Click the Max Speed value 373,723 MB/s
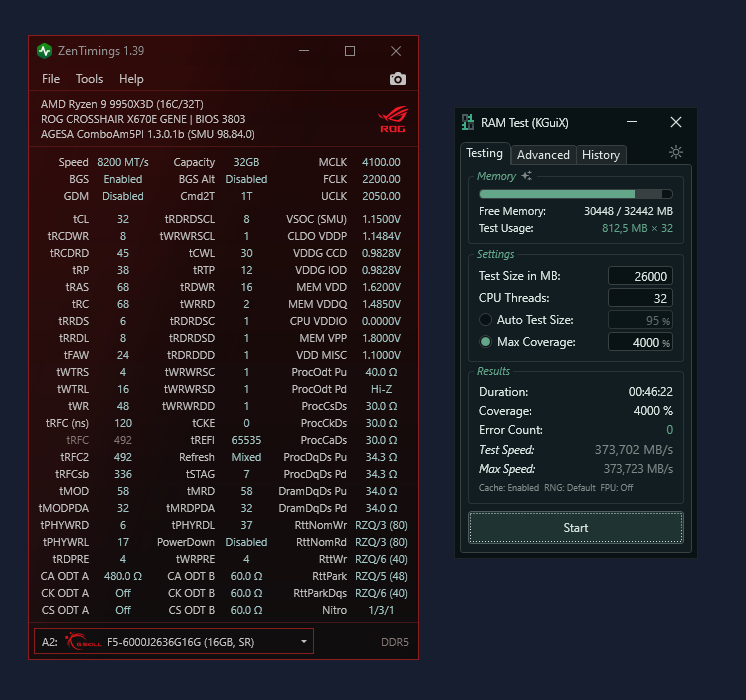Image resolution: width=746 pixels, height=700 pixels. pos(638,469)
